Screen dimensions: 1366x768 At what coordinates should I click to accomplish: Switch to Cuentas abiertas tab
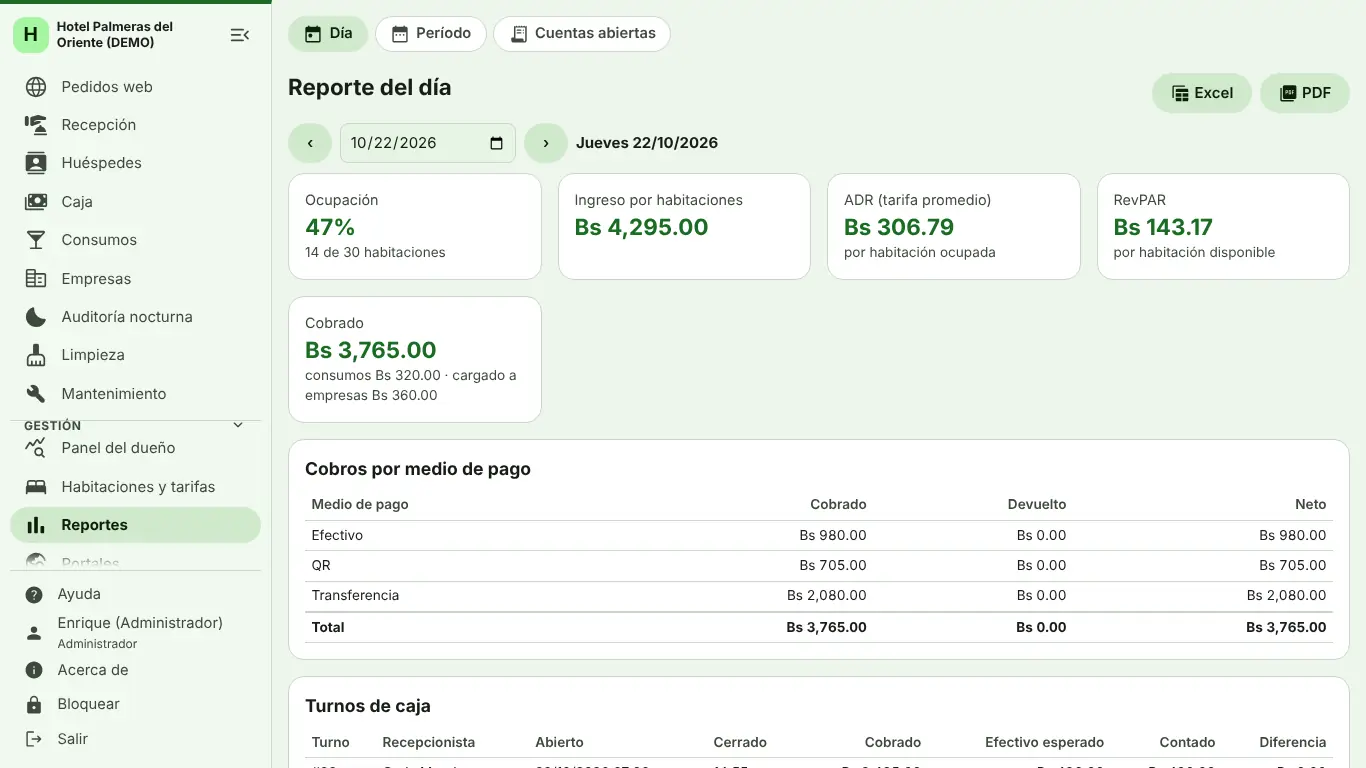[x=582, y=34]
